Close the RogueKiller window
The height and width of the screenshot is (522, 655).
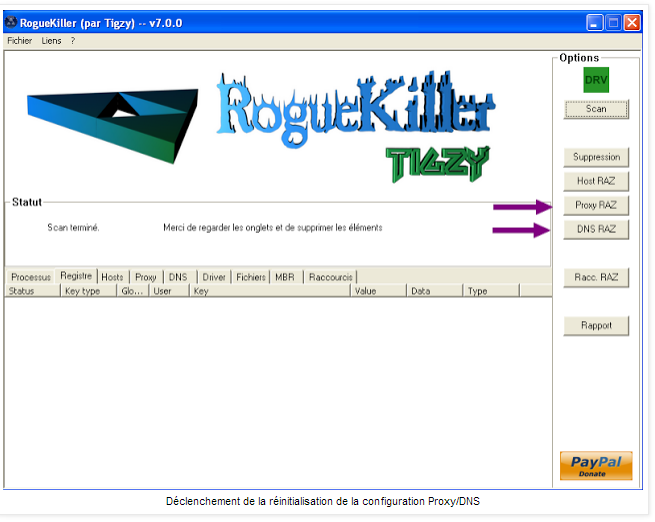click(632, 23)
